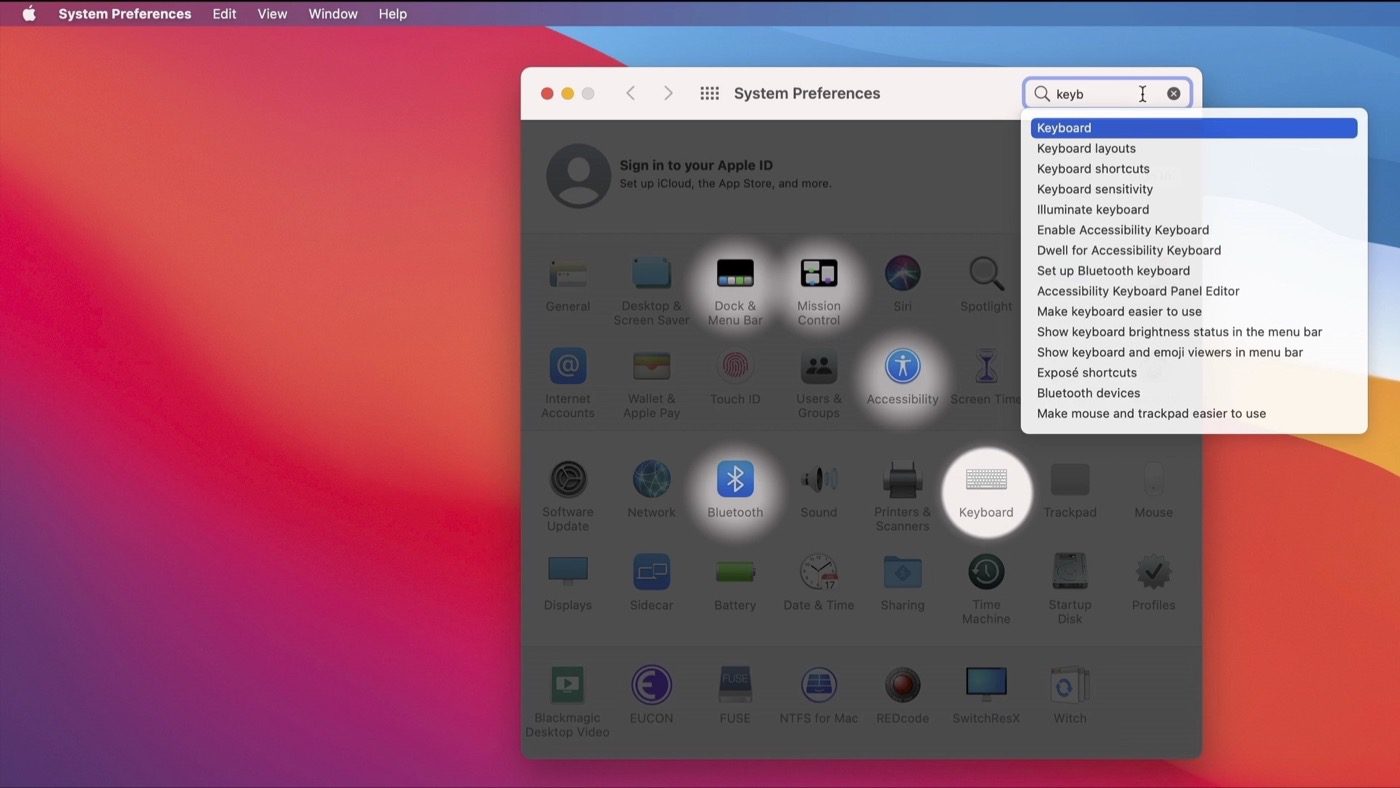Open the General preference pane
This screenshot has height=788, width=1400.
[x=568, y=273]
